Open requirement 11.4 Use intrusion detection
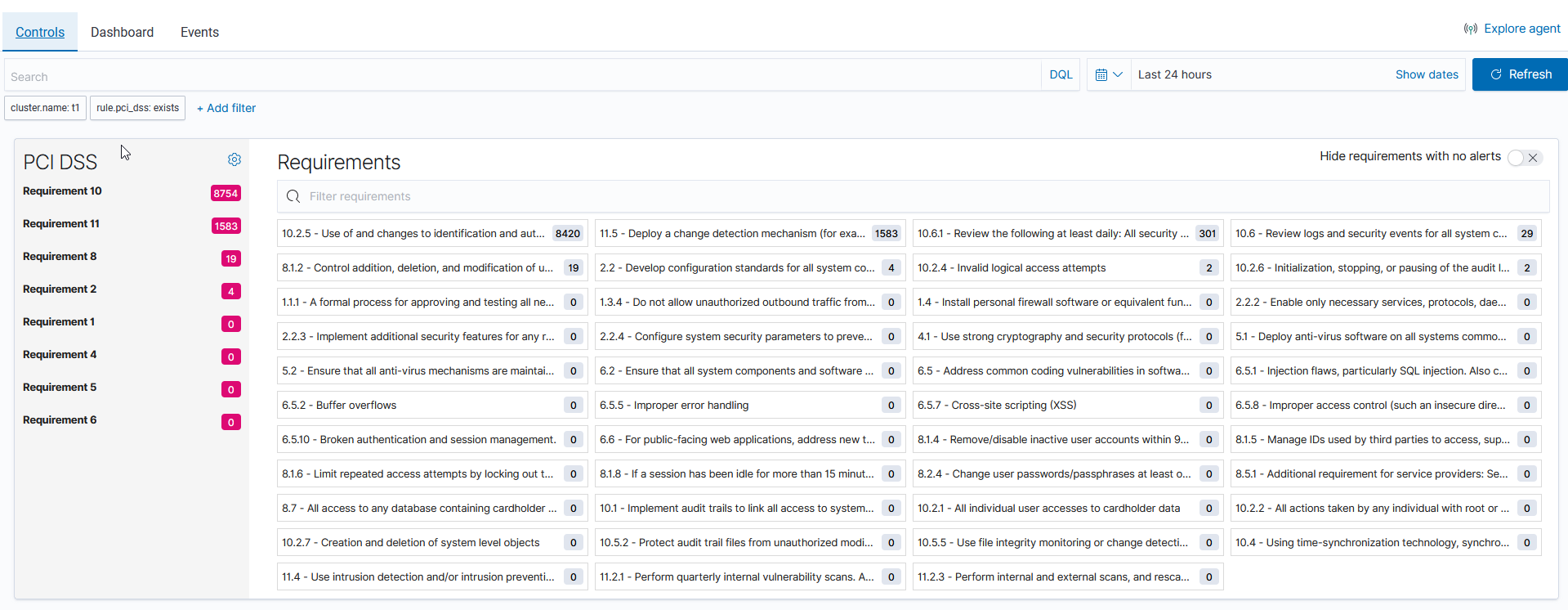 click(x=432, y=576)
